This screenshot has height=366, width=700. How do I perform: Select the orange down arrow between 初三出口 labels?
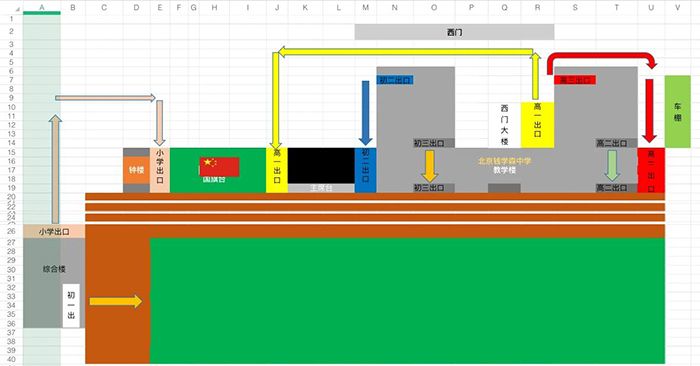coord(429,166)
